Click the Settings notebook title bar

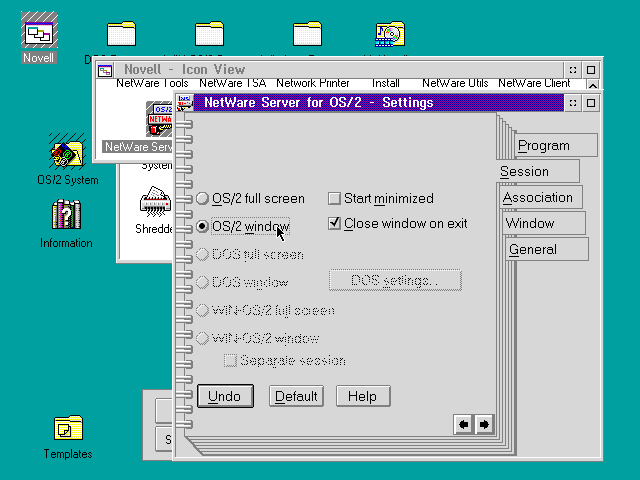[378, 102]
